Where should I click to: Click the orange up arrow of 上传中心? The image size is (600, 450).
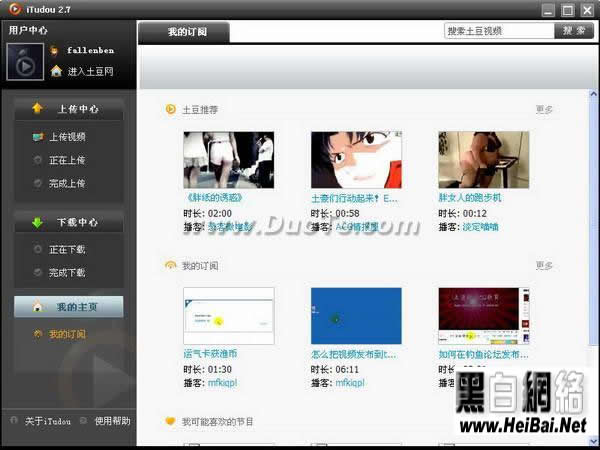click(x=37, y=108)
